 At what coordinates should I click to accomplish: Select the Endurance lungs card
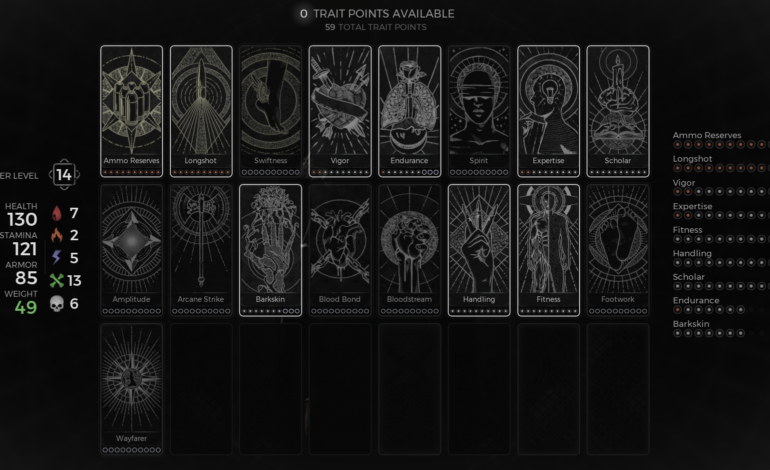click(x=410, y=111)
